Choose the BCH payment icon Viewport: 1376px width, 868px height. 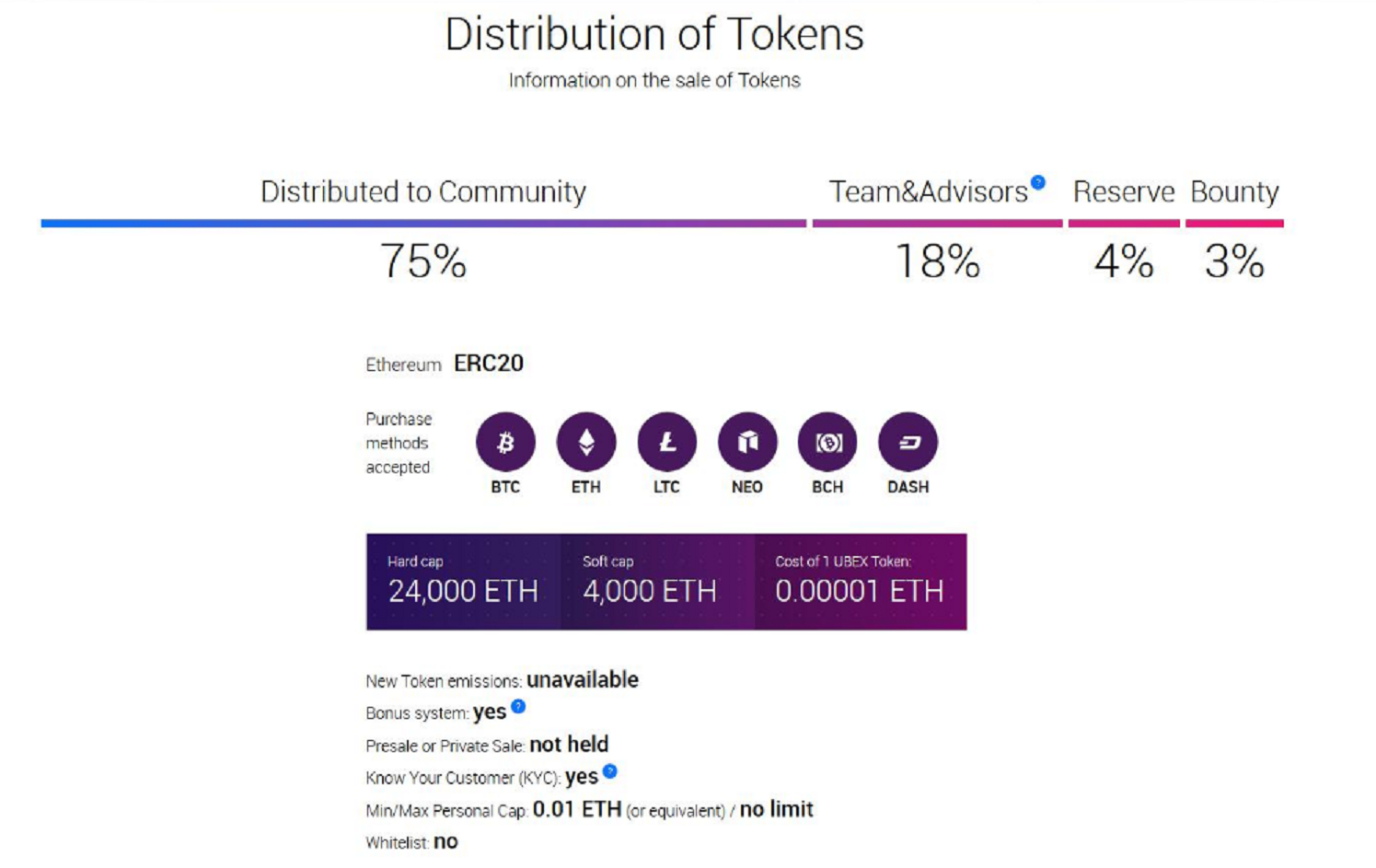coord(827,443)
